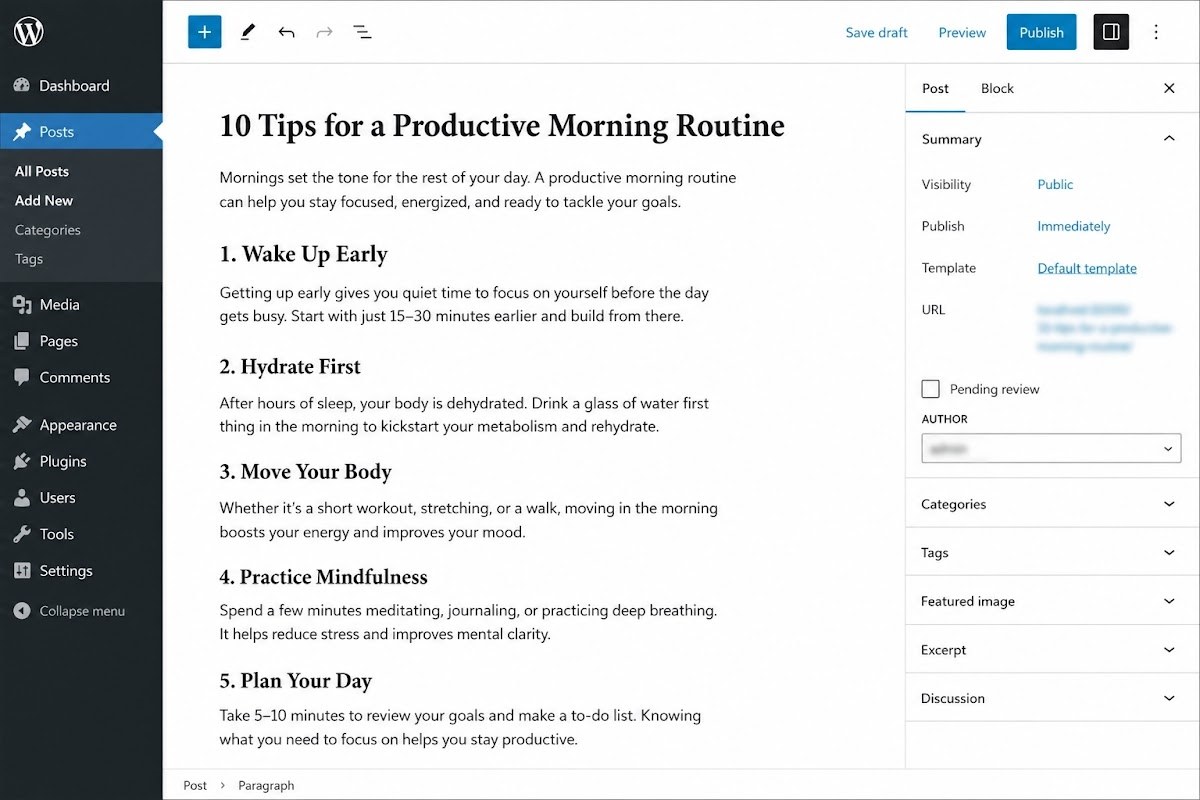The width and height of the screenshot is (1200, 800).
Task: Click the Tools wrench icon
Action: click(x=22, y=534)
